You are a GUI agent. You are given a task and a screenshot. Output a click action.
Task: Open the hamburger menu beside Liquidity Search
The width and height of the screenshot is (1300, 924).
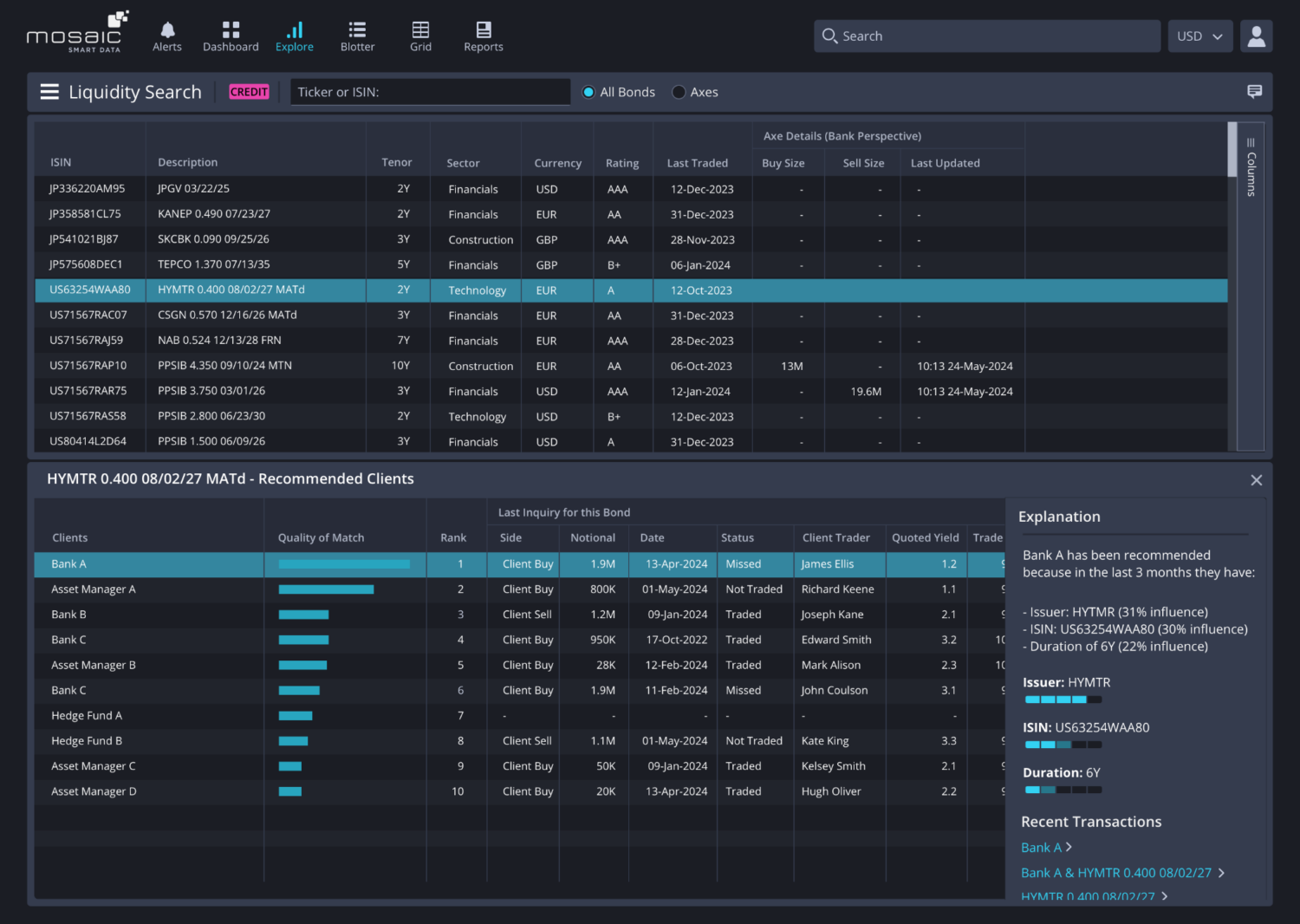(49, 91)
